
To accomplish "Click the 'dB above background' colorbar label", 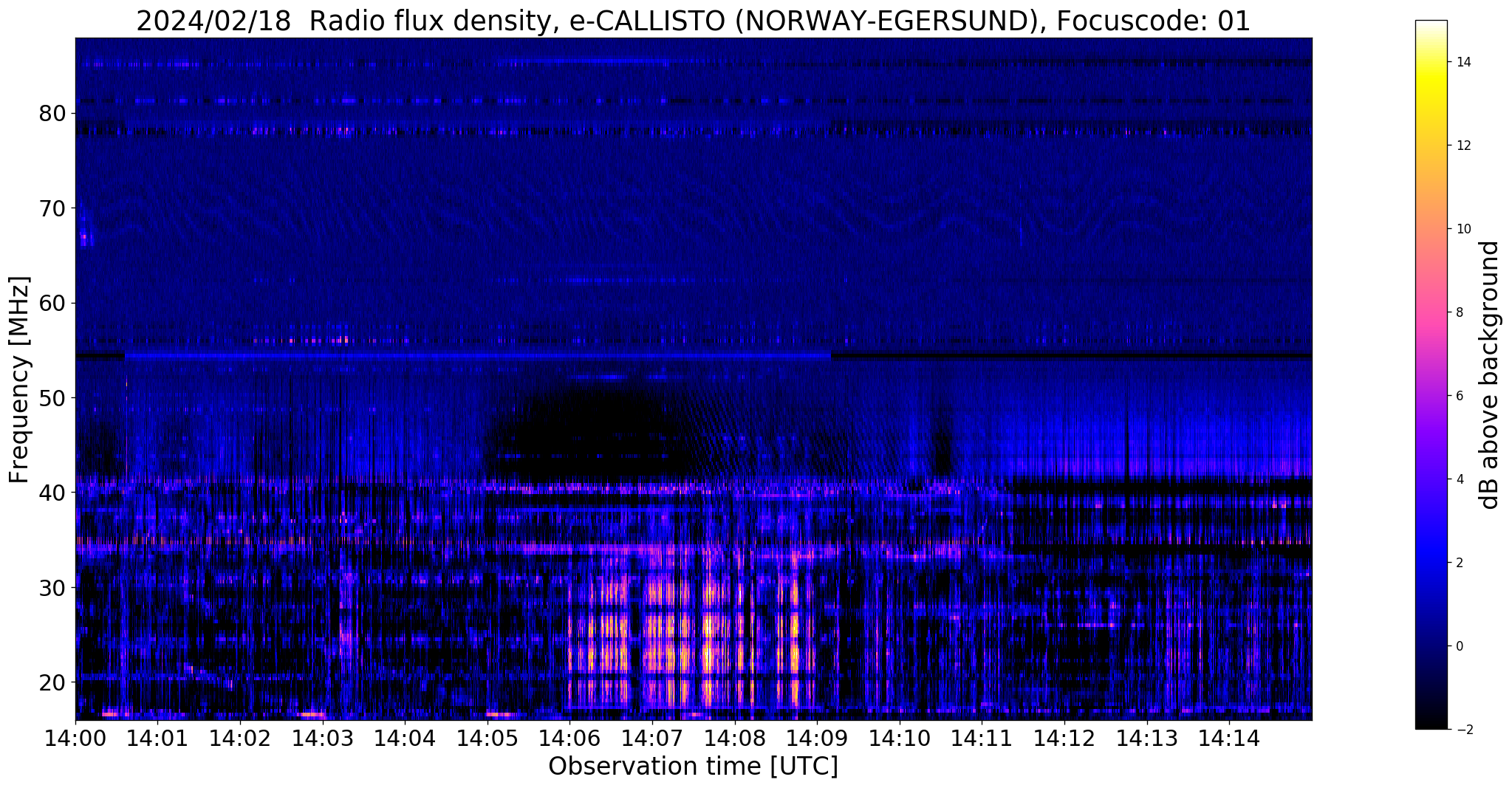I will click(x=1490, y=375).
